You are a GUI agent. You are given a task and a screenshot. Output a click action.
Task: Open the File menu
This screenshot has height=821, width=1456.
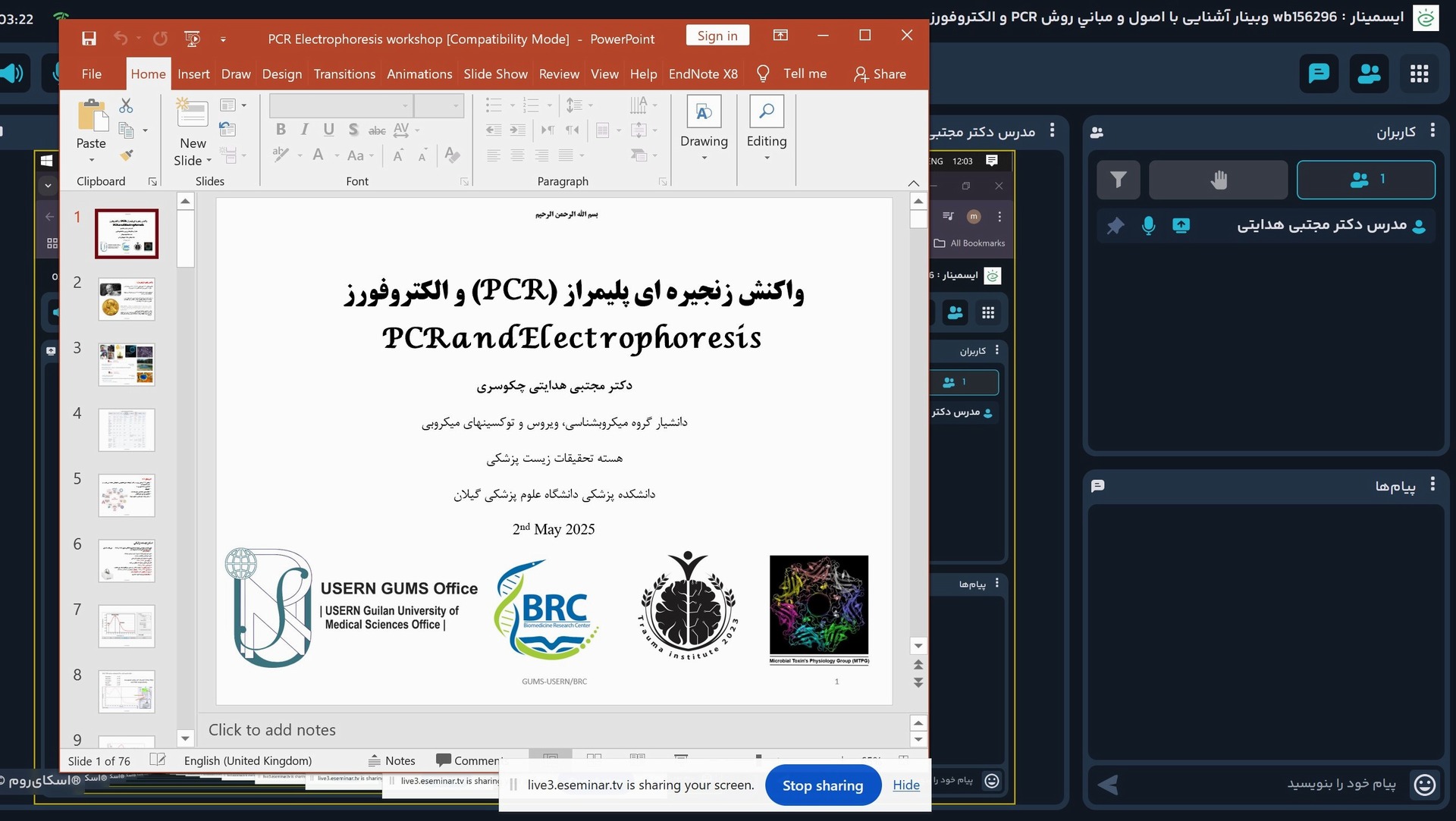pos(92,74)
